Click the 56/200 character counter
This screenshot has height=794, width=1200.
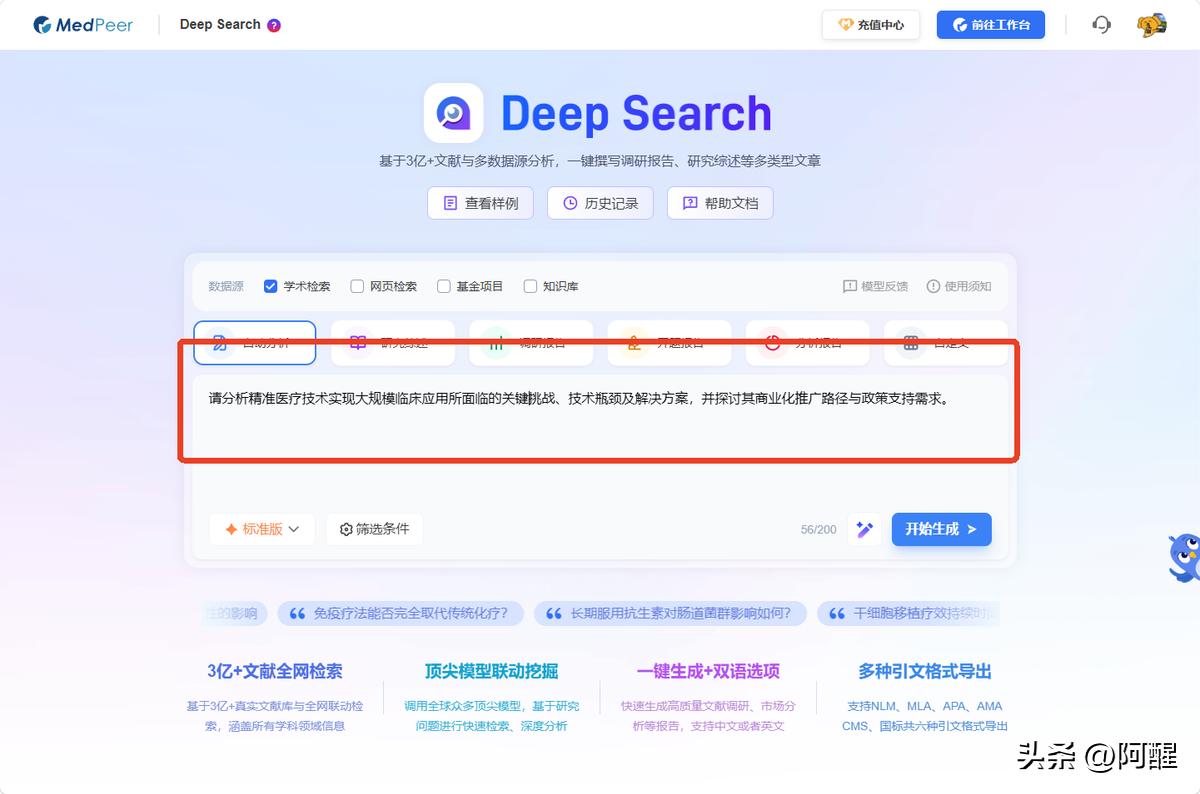click(x=818, y=530)
